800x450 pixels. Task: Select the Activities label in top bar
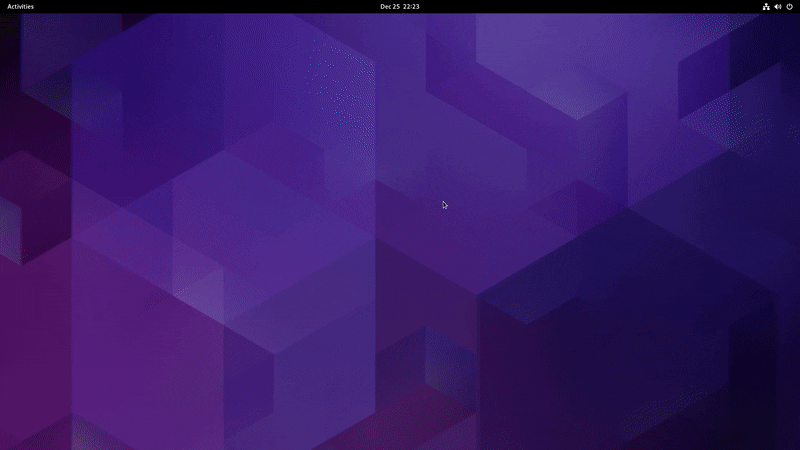(20, 6)
